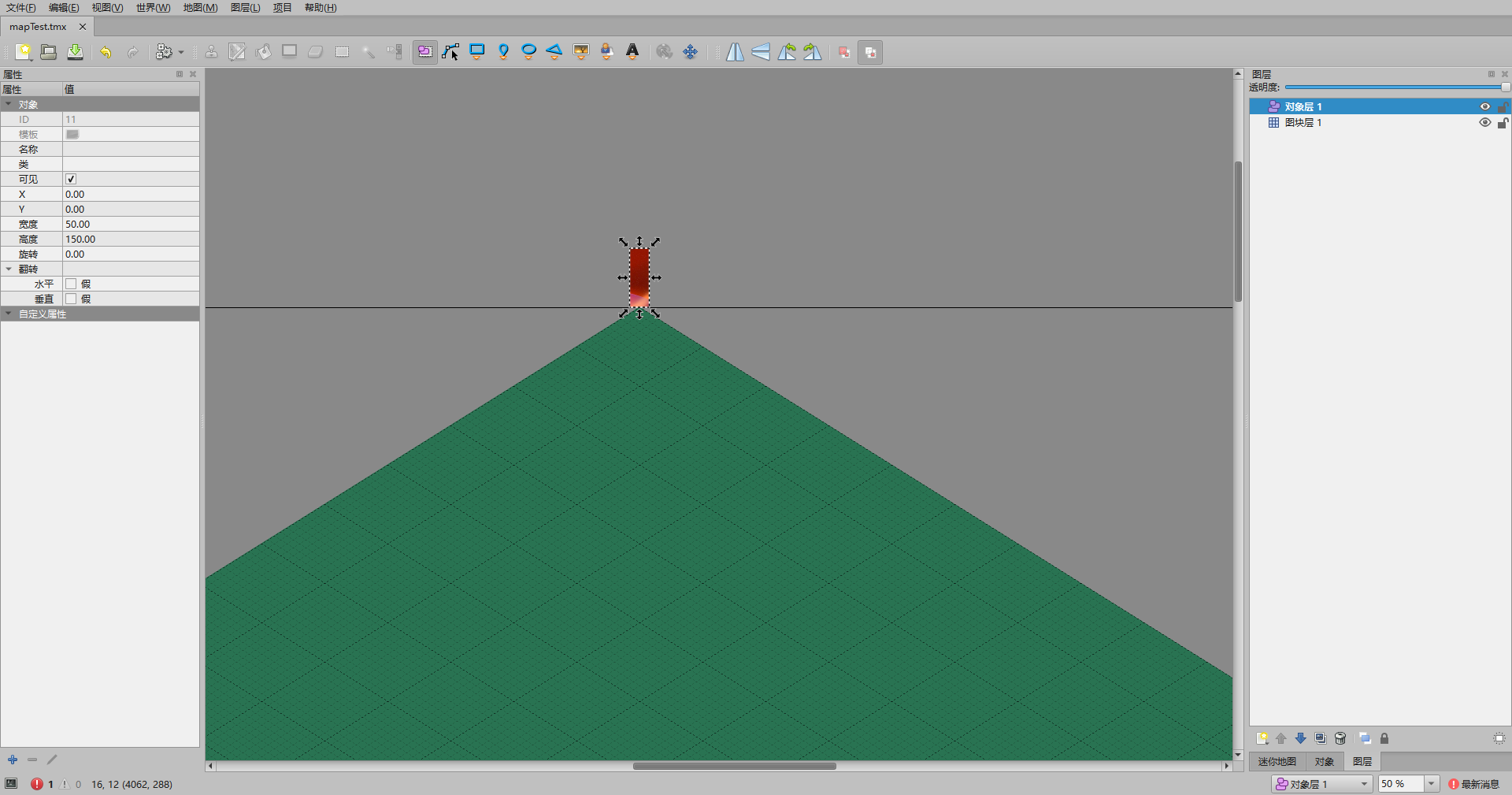Open the 50% zoom level dropdown
This screenshot has height=795, width=1512.
click(1431, 784)
